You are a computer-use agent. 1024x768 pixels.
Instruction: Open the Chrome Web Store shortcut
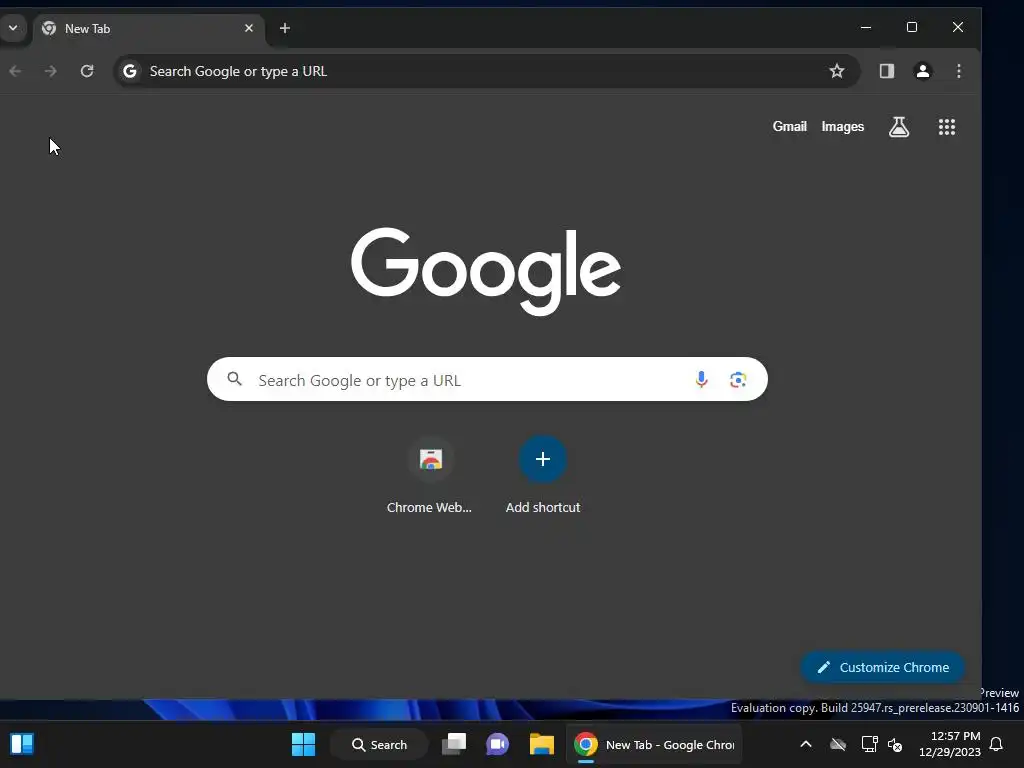coord(429,475)
